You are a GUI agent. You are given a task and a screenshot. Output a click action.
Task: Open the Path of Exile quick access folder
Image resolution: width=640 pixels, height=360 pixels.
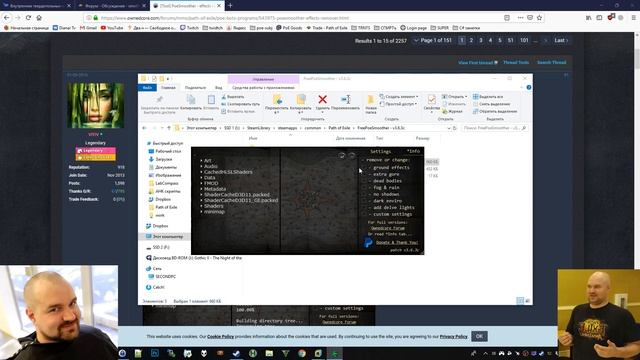pyautogui.click(x=163, y=207)
